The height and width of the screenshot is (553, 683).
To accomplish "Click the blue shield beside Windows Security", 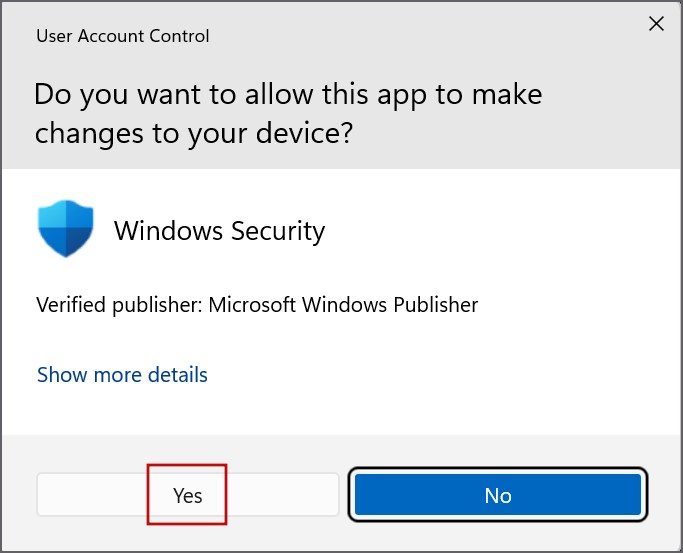I will click(x=65, y=231).
